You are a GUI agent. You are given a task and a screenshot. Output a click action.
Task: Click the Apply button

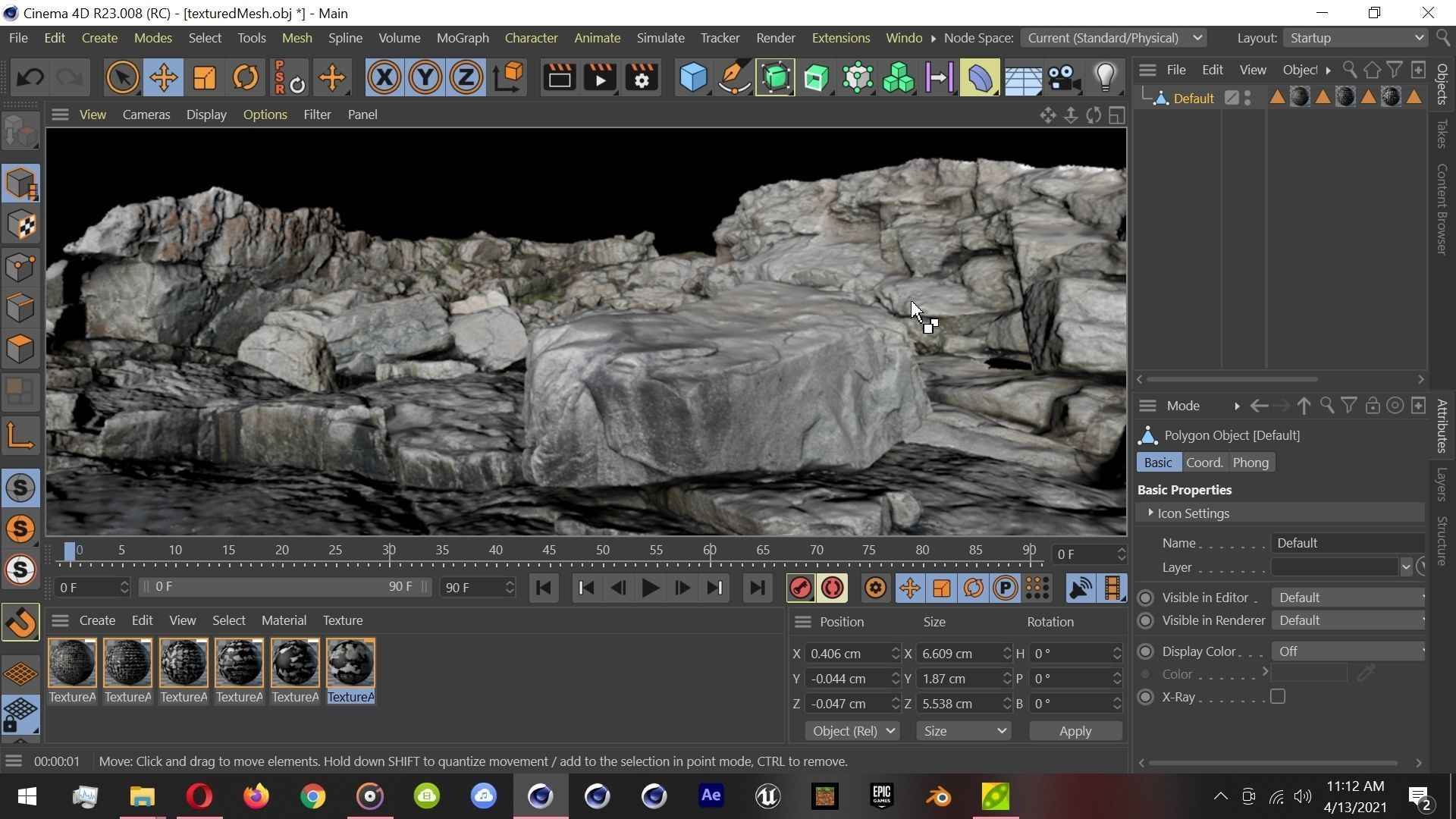[x=1075, y=732]
